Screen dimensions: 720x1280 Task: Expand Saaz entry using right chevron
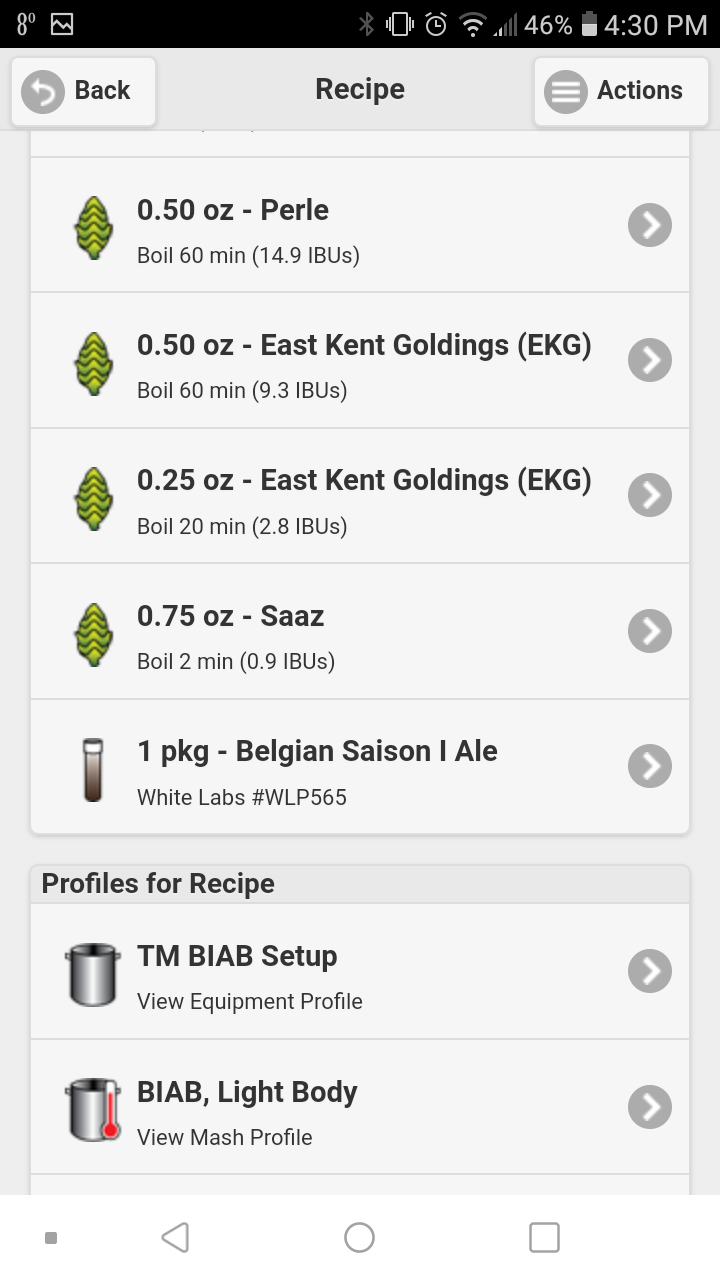point(650,631)
